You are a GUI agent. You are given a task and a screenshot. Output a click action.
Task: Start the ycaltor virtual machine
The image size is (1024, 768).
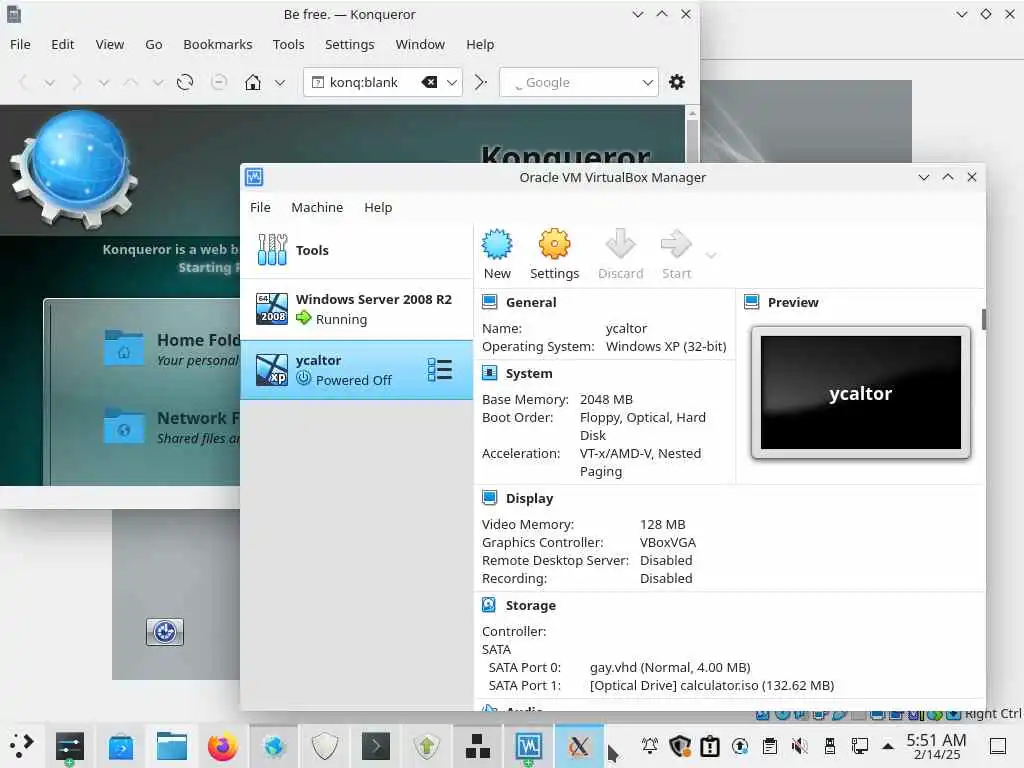(676, 254)
